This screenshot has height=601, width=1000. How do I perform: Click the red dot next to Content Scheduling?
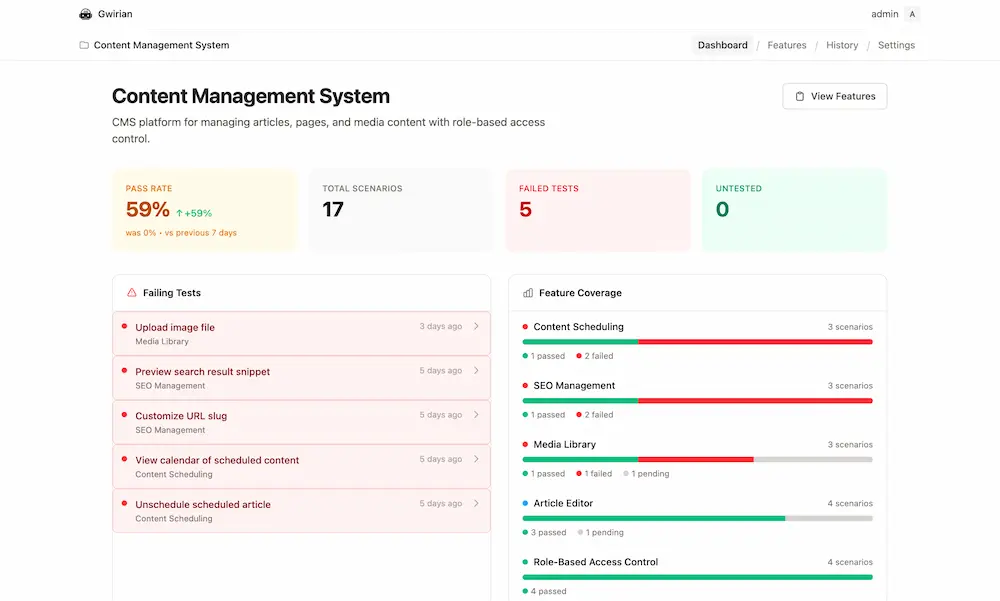[x=523, y=326]
